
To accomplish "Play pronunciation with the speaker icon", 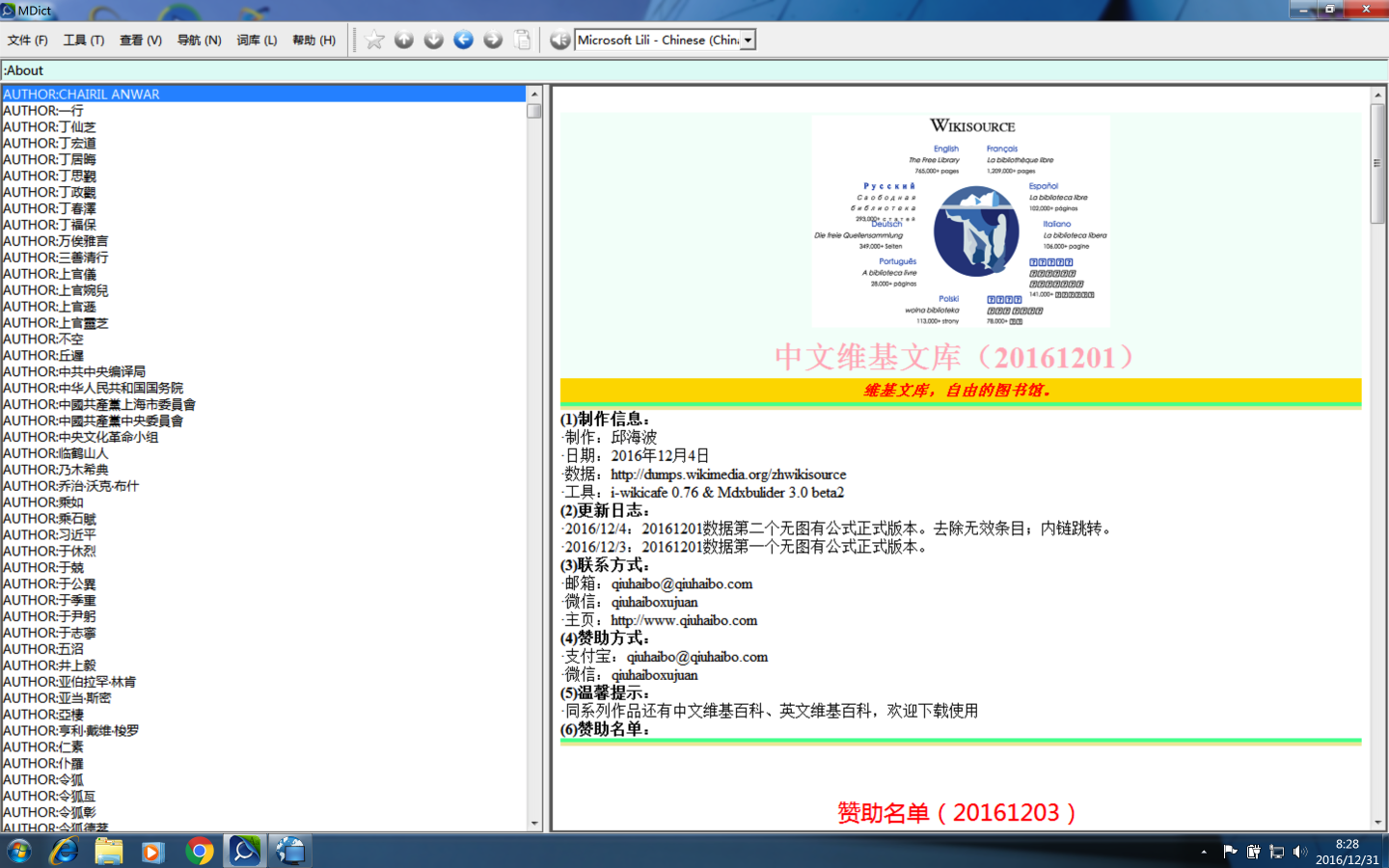I will pyautogui.click(x=559, y=40).
